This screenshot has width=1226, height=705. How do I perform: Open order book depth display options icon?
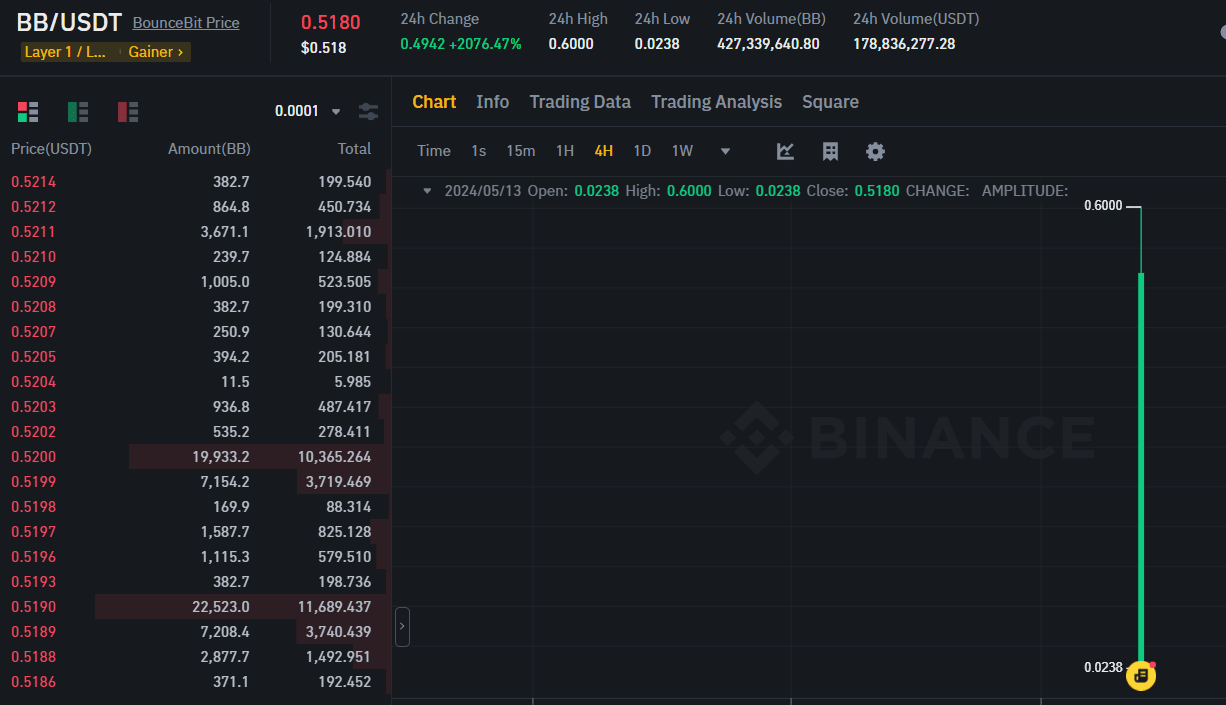tap(368, 112)
